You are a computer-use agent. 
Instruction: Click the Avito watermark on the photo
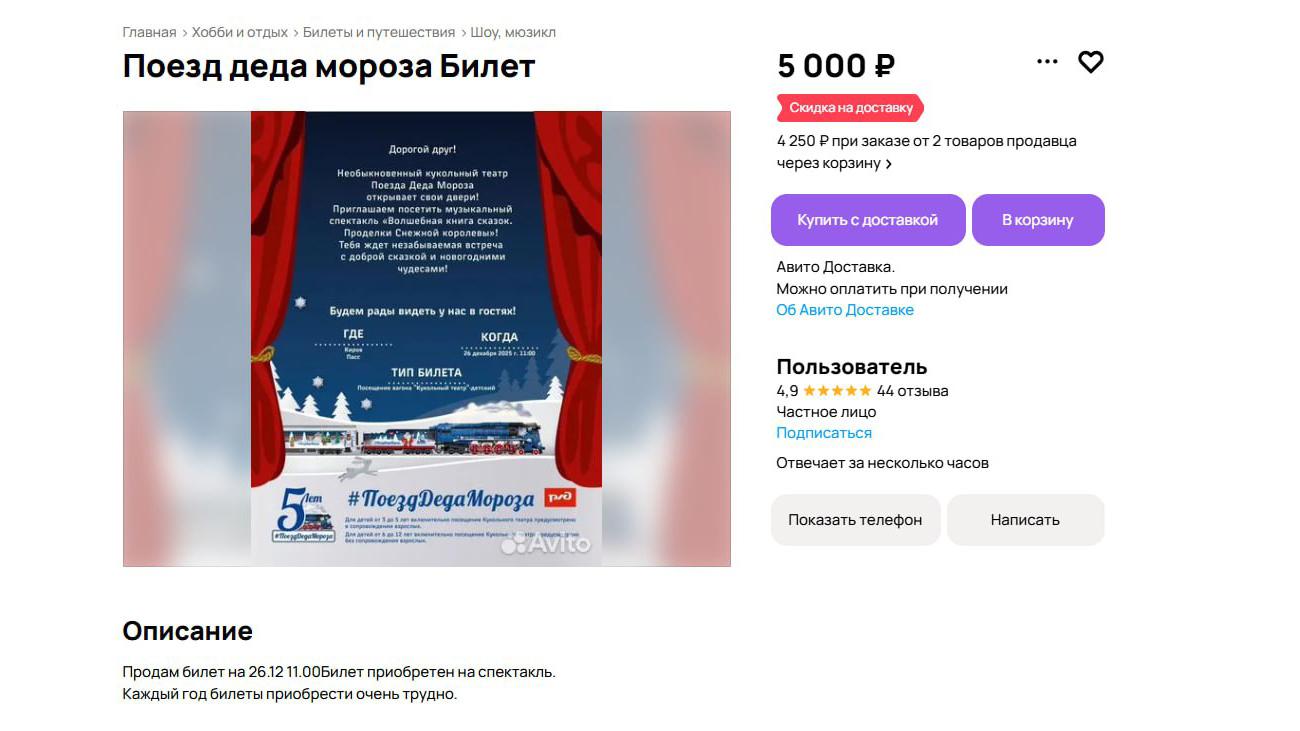546,544
